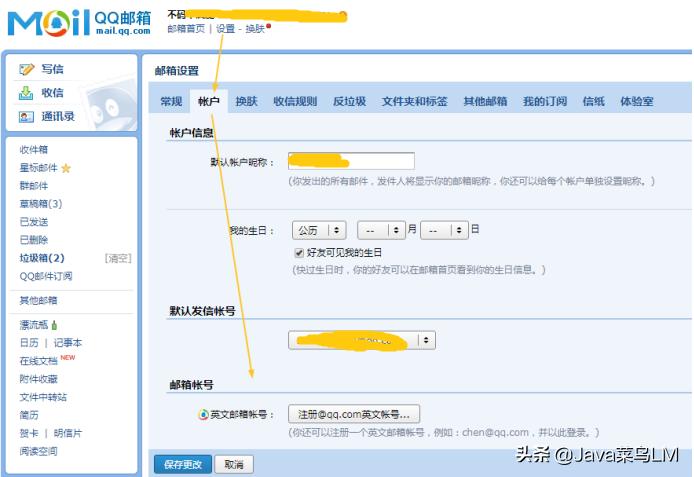The width and height of the screenshot is (694, 477).
Task: Click the 写信 compose link
Action: coord(52,69)
